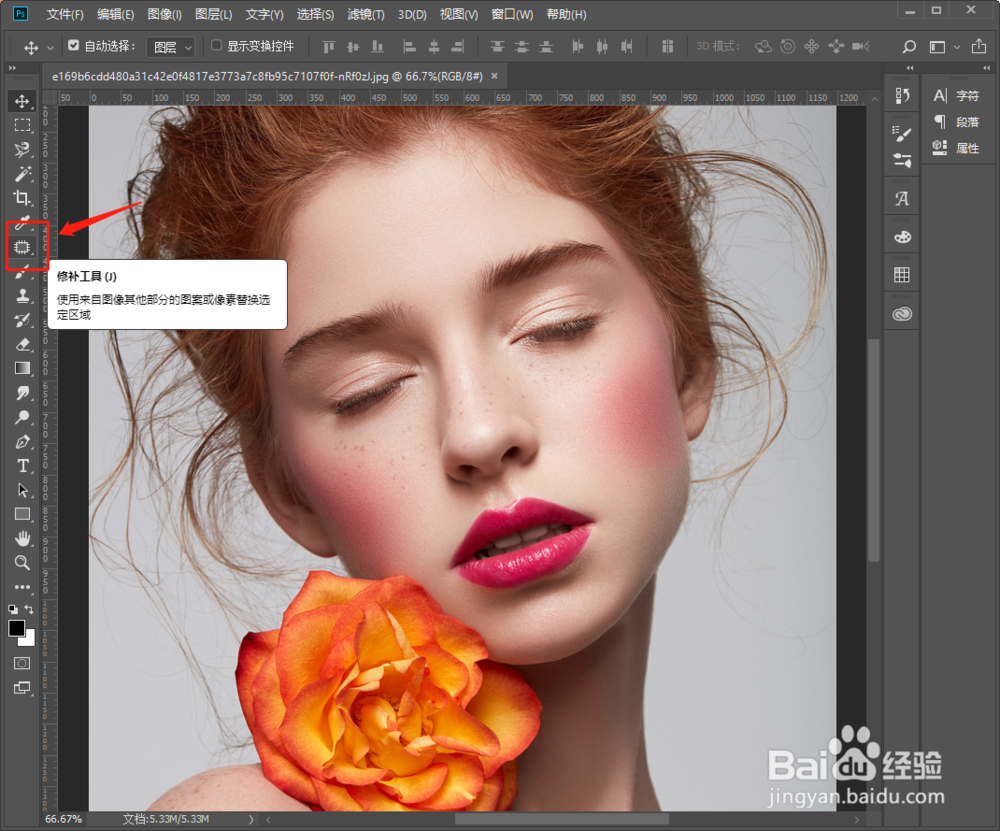
Task: Activate the Hand tool
Action: coord(22,539)
